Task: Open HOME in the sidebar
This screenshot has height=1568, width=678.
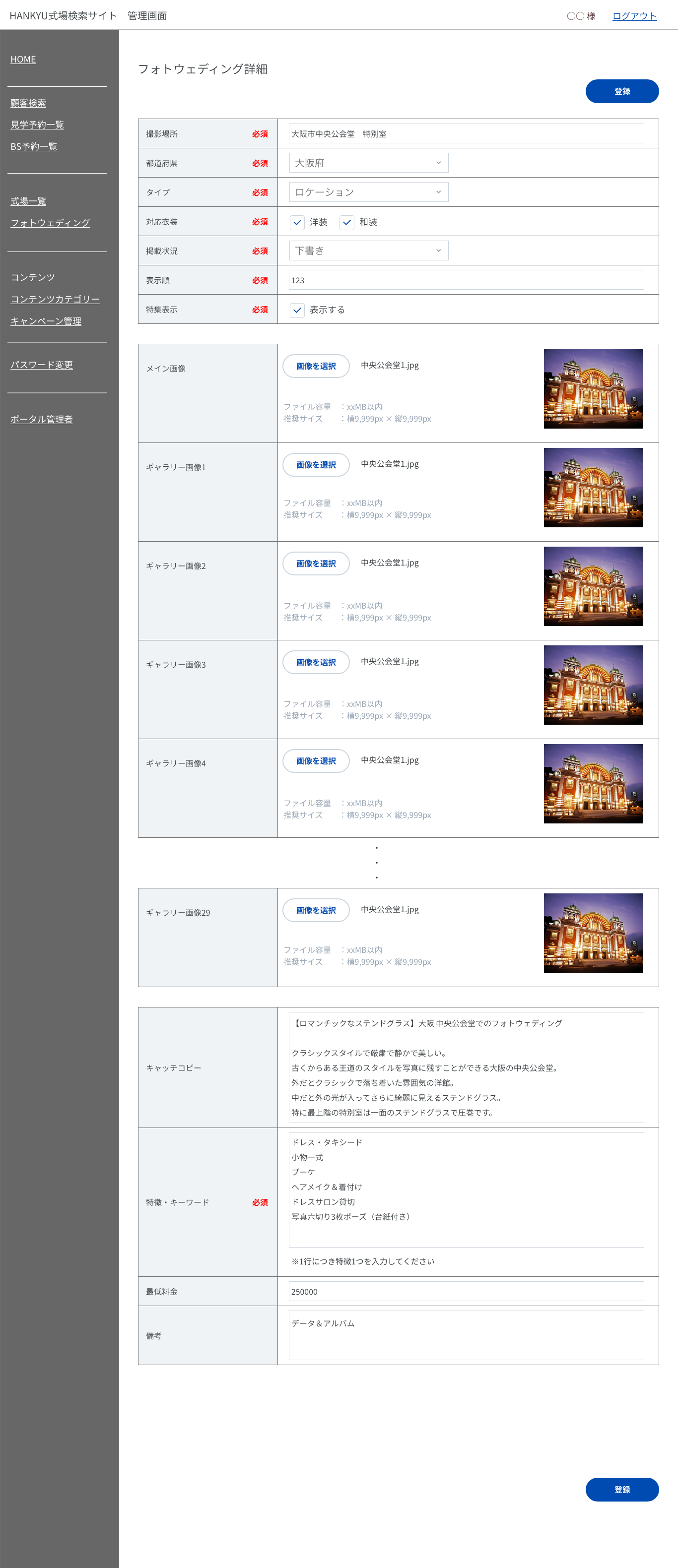Action: pos(23,59)
